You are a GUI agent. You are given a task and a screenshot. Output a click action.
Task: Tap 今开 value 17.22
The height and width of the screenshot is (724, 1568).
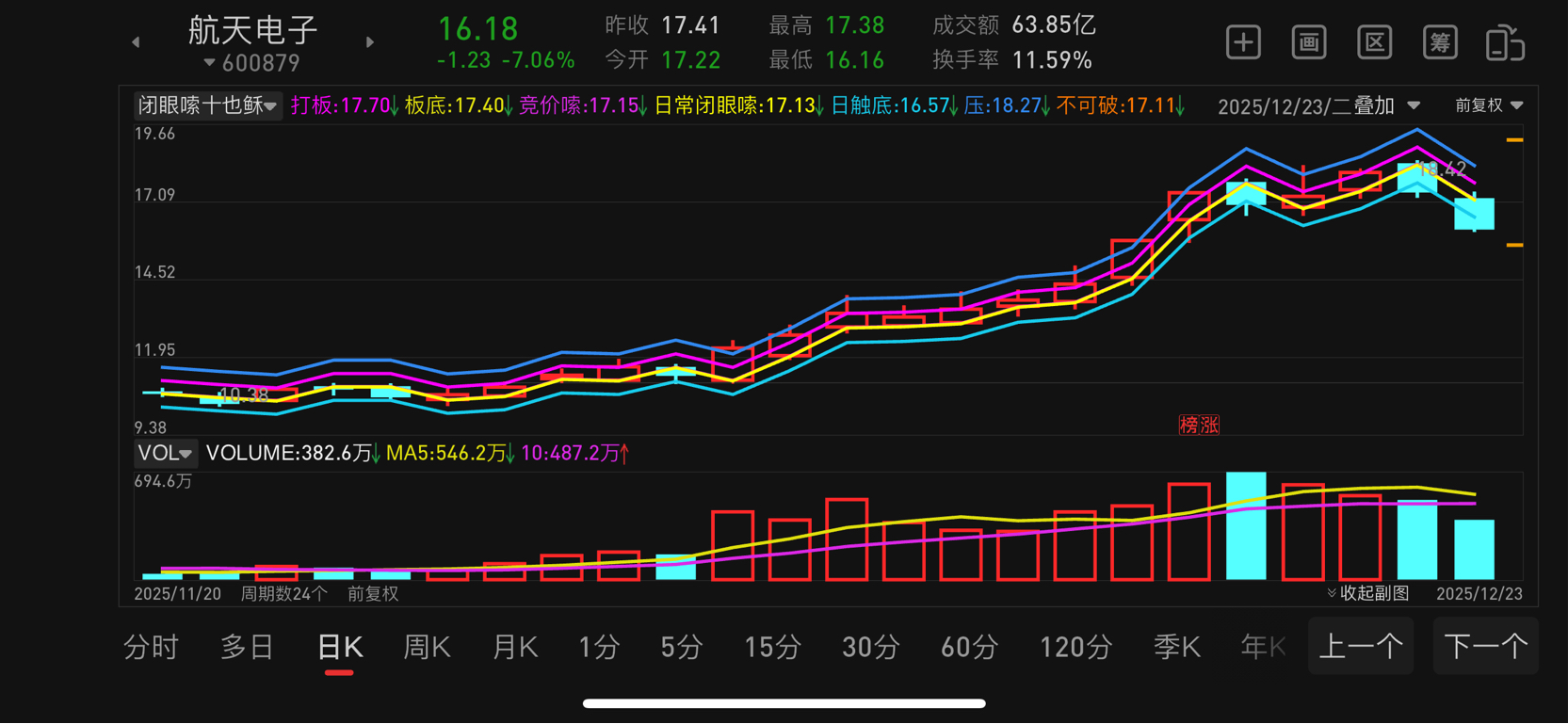pyautogui.click(x=690, y=61)
